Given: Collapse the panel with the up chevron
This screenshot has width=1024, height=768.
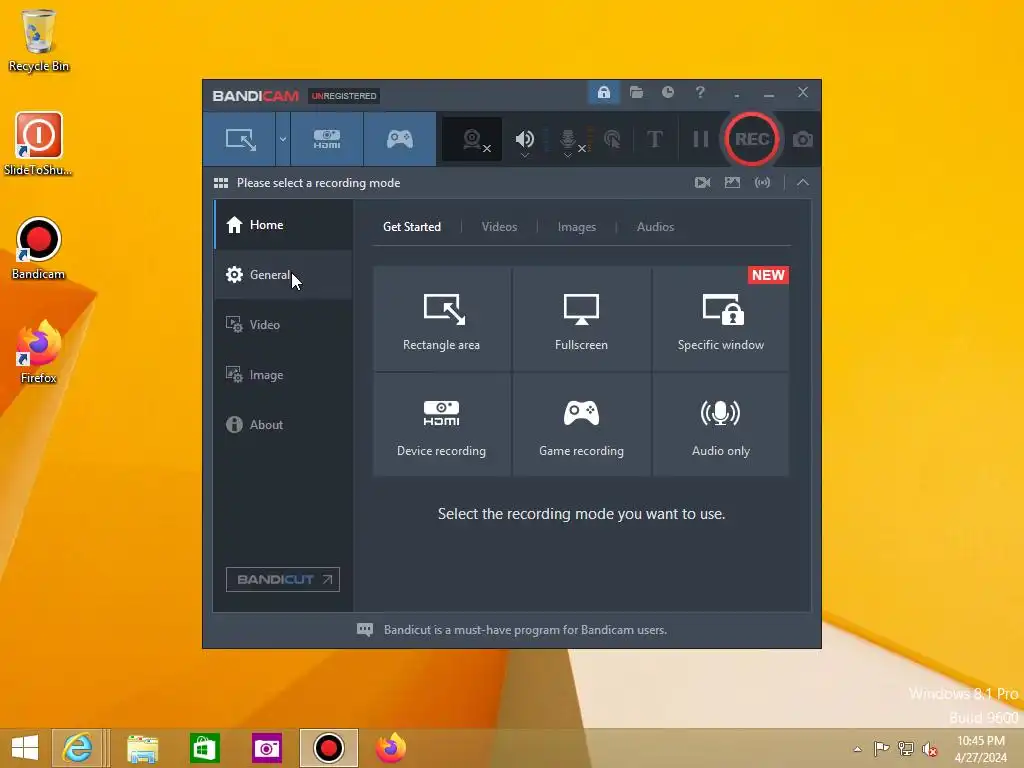Looking at the screenshot, I should click(x=803, y=183).
